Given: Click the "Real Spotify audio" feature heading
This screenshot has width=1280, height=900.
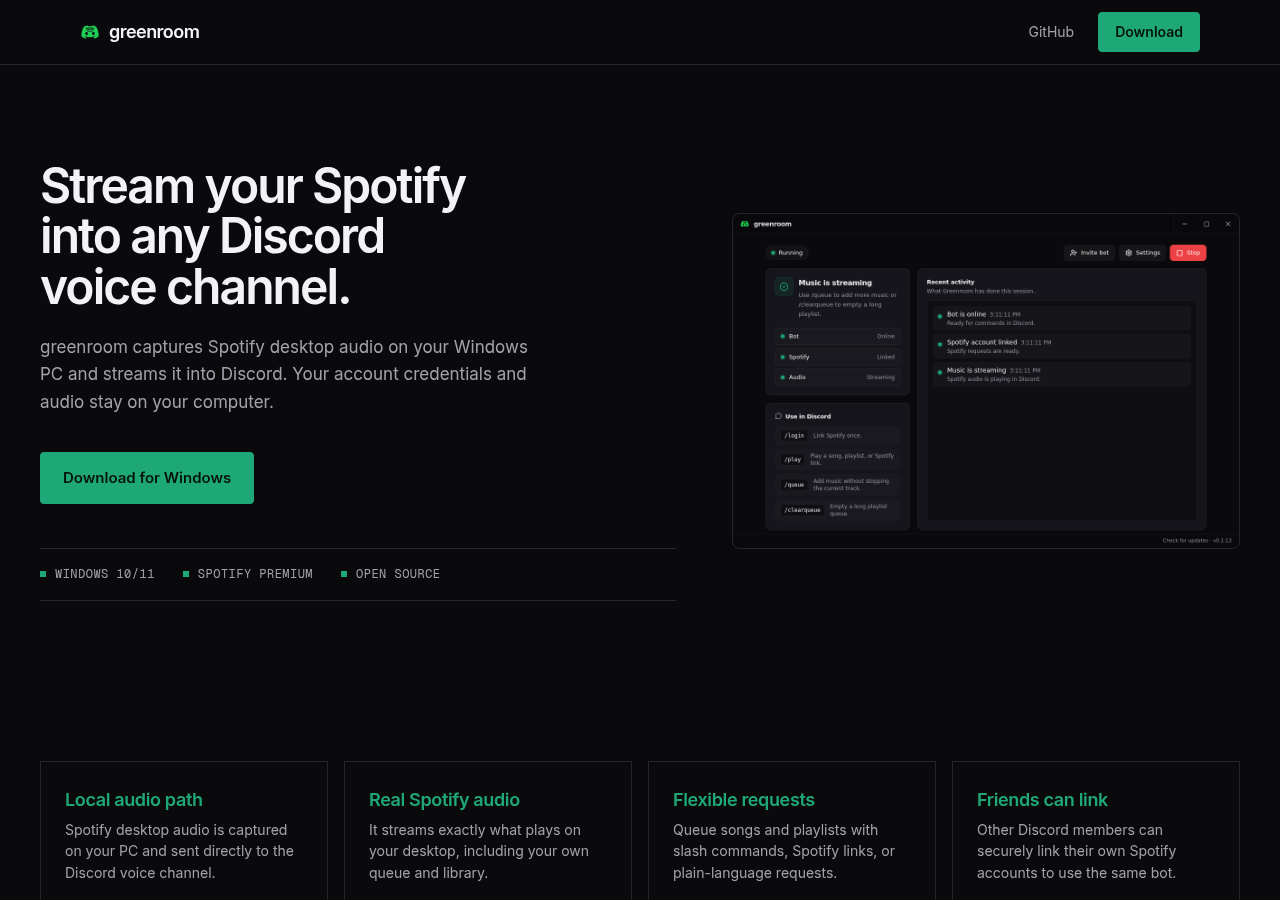Looking at the screenshot, I should click(444, 800).
